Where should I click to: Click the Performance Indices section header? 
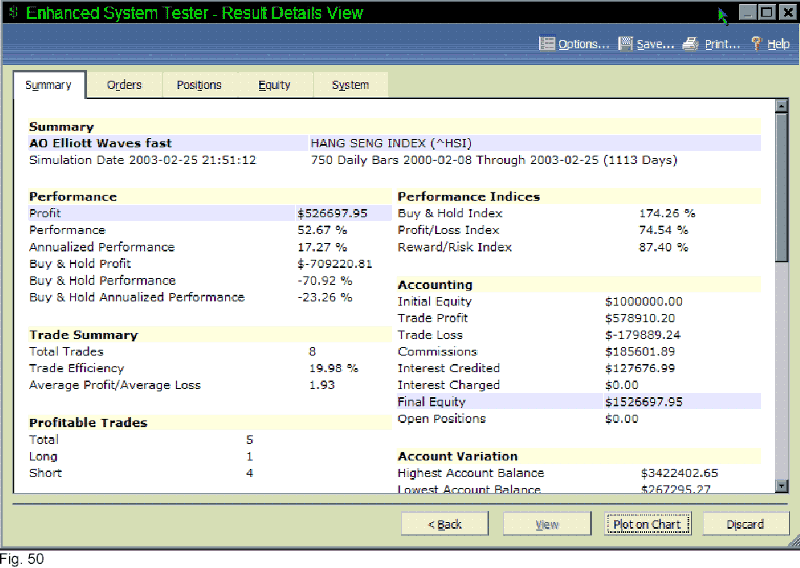pos(469,197)
